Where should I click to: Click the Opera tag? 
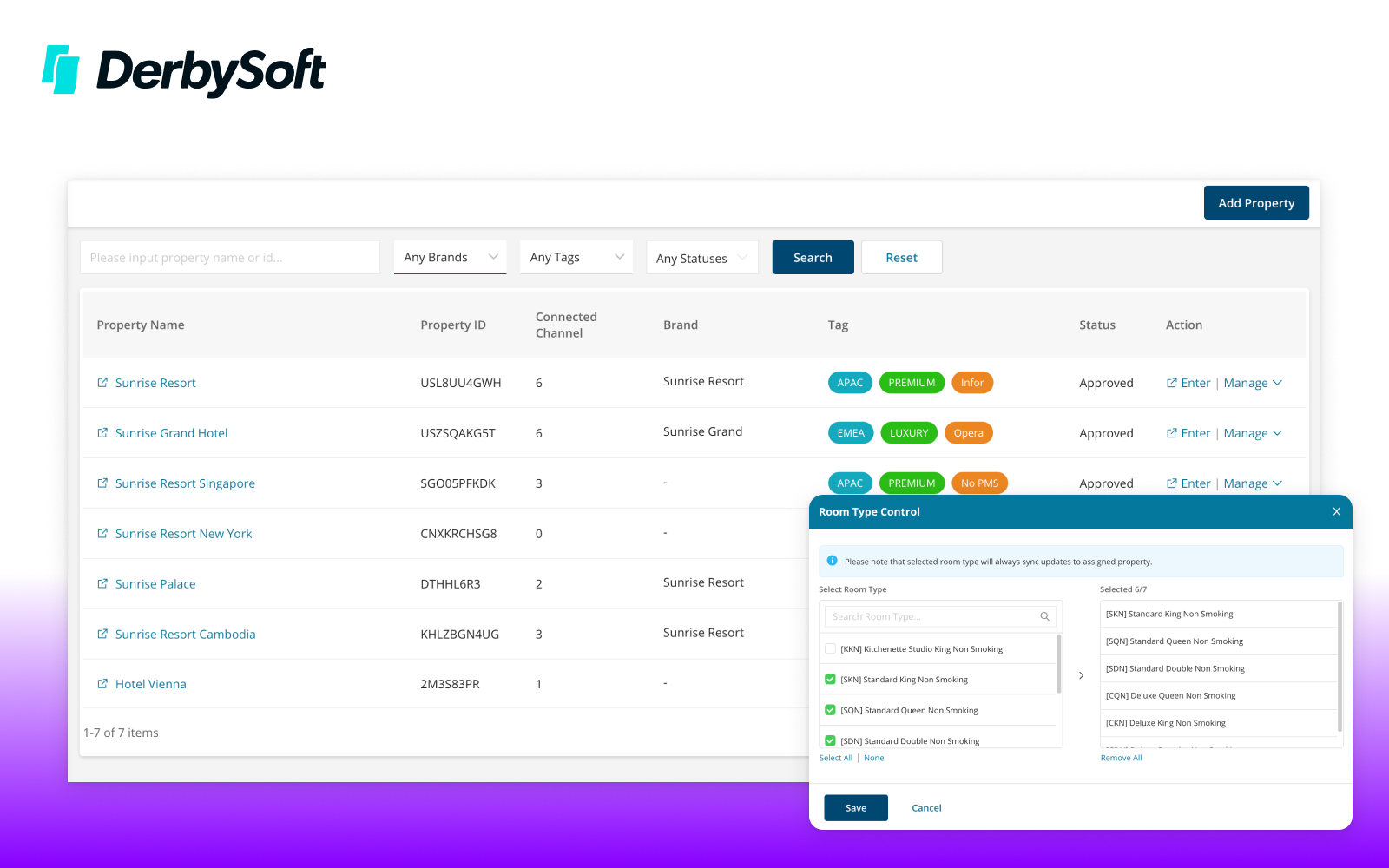click(969, 433)
